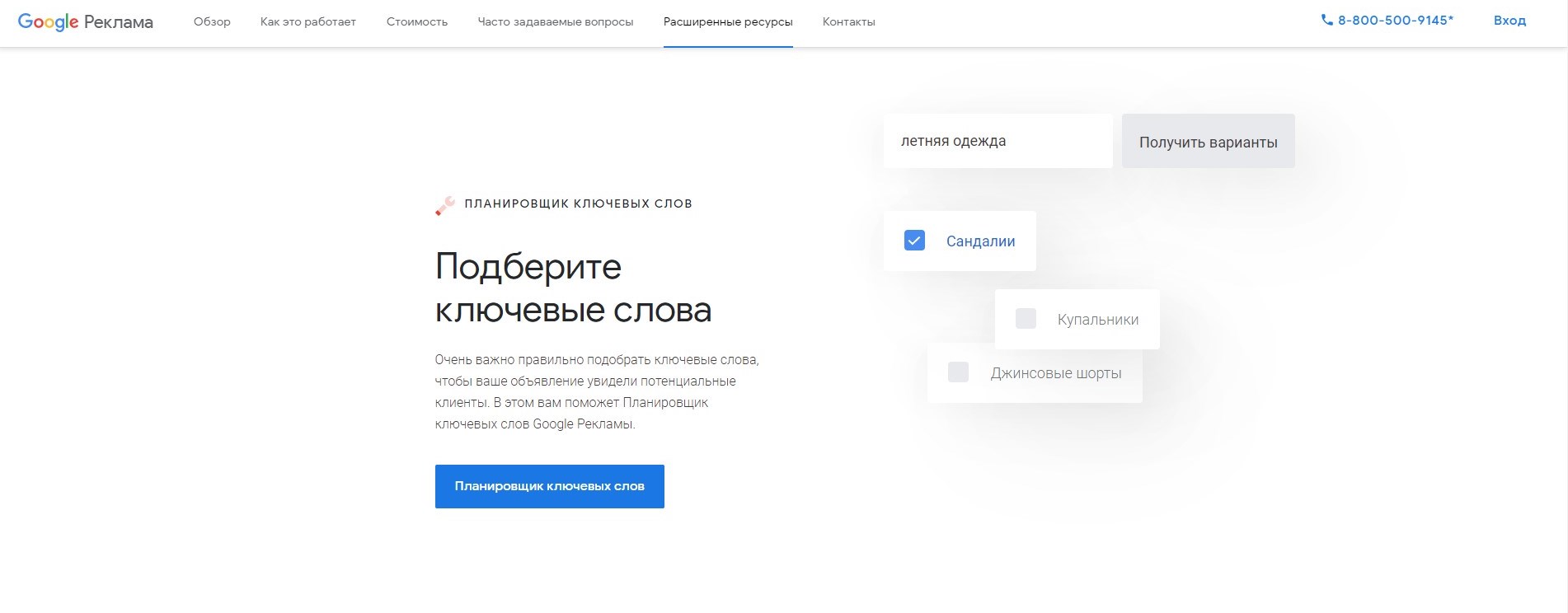1568x613 pixels.
Task: Uncheck the Сандалии checkbox
Action: (914, 241)
